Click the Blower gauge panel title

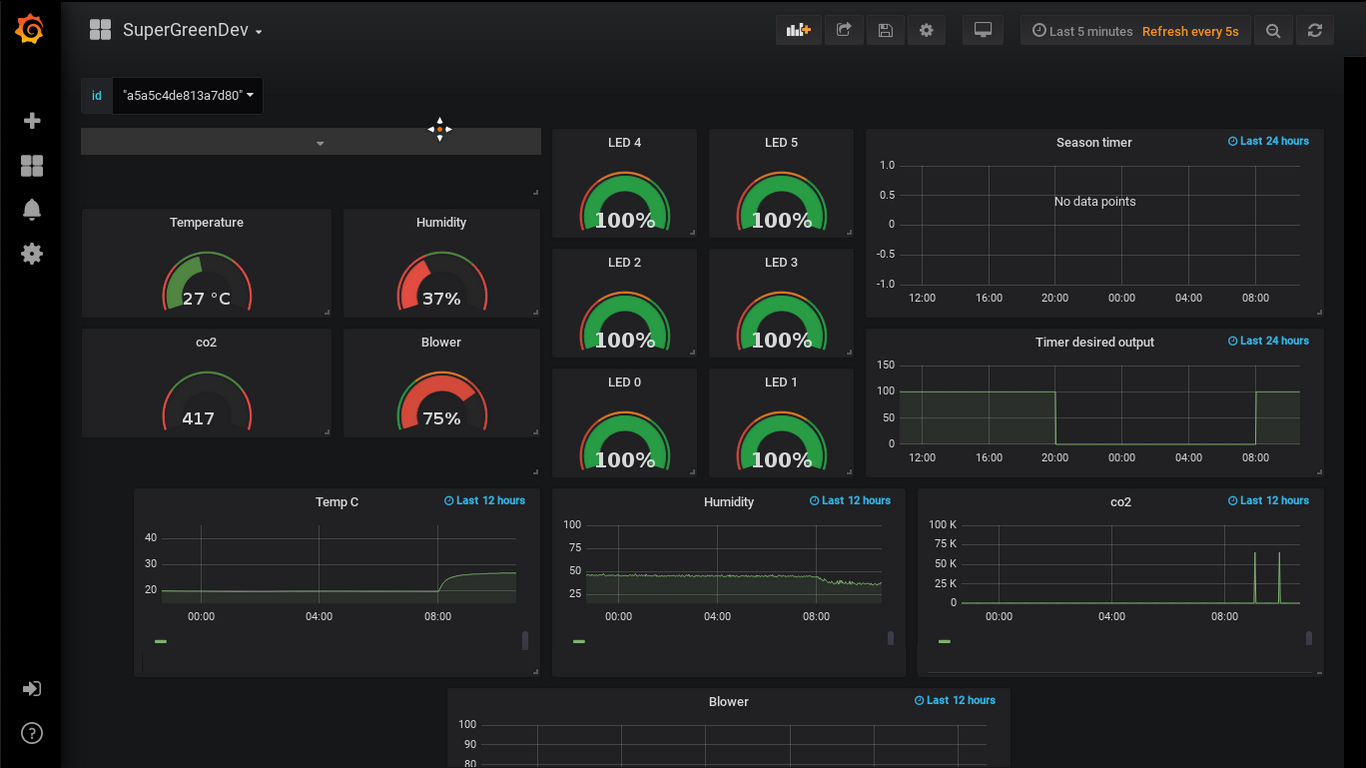pos(441,342)
